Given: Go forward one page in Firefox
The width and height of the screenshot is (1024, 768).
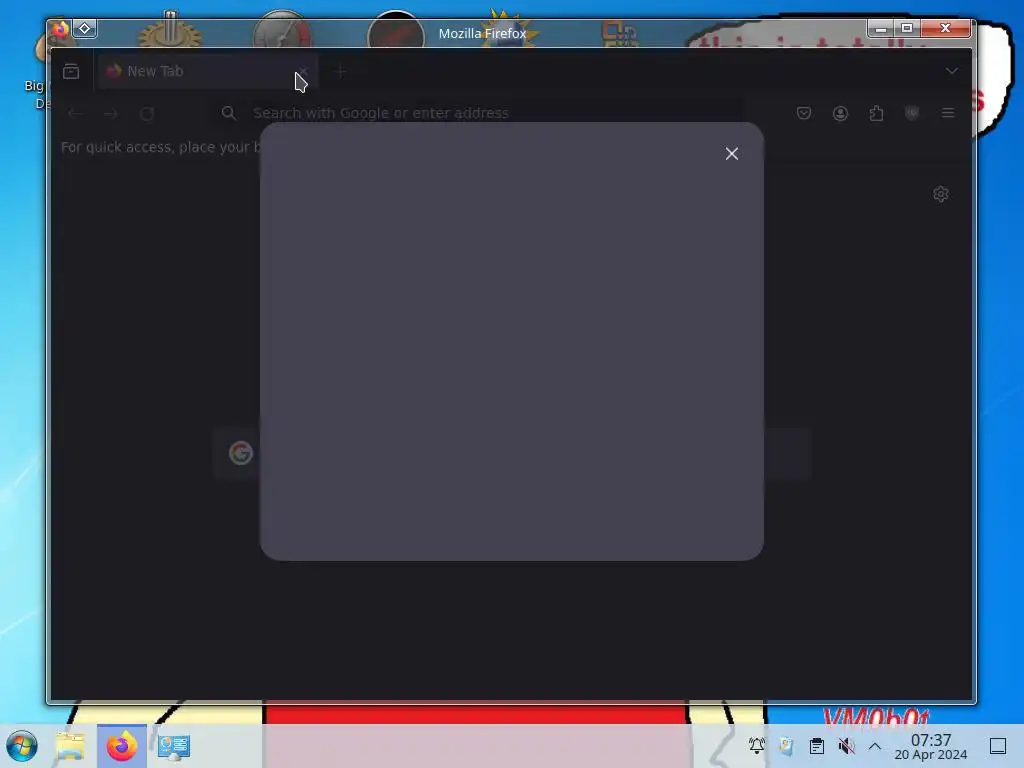Looking at the screenshot, I should pyautogui.click(x=111, y=113).
